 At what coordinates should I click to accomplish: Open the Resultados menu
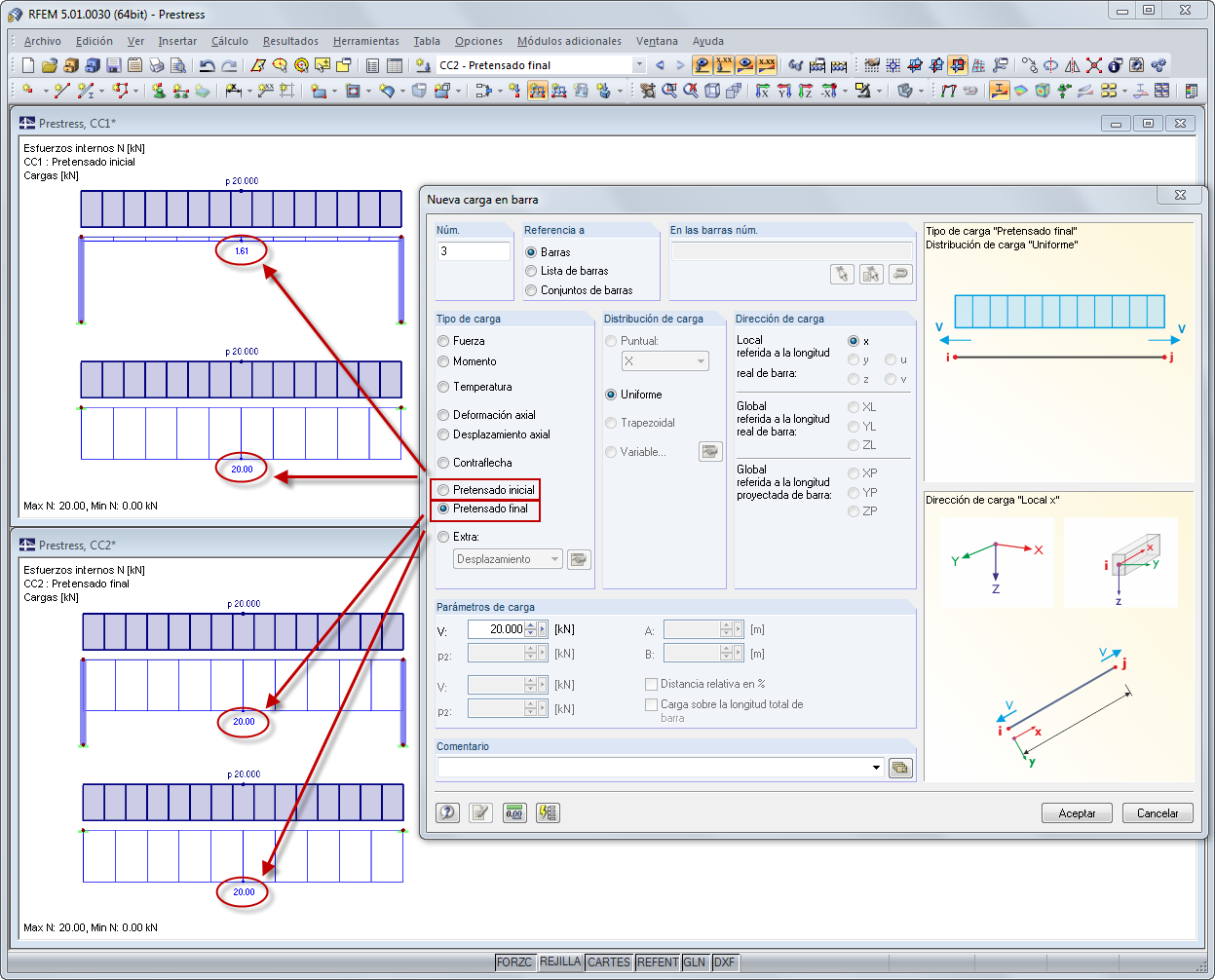click(x=290, y=41)
